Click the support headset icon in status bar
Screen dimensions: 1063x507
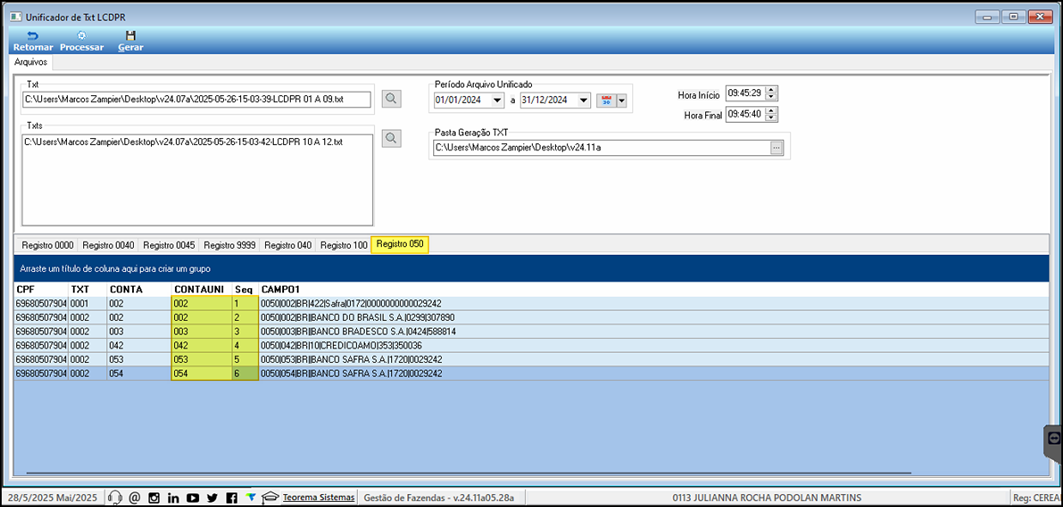[115, 498]
